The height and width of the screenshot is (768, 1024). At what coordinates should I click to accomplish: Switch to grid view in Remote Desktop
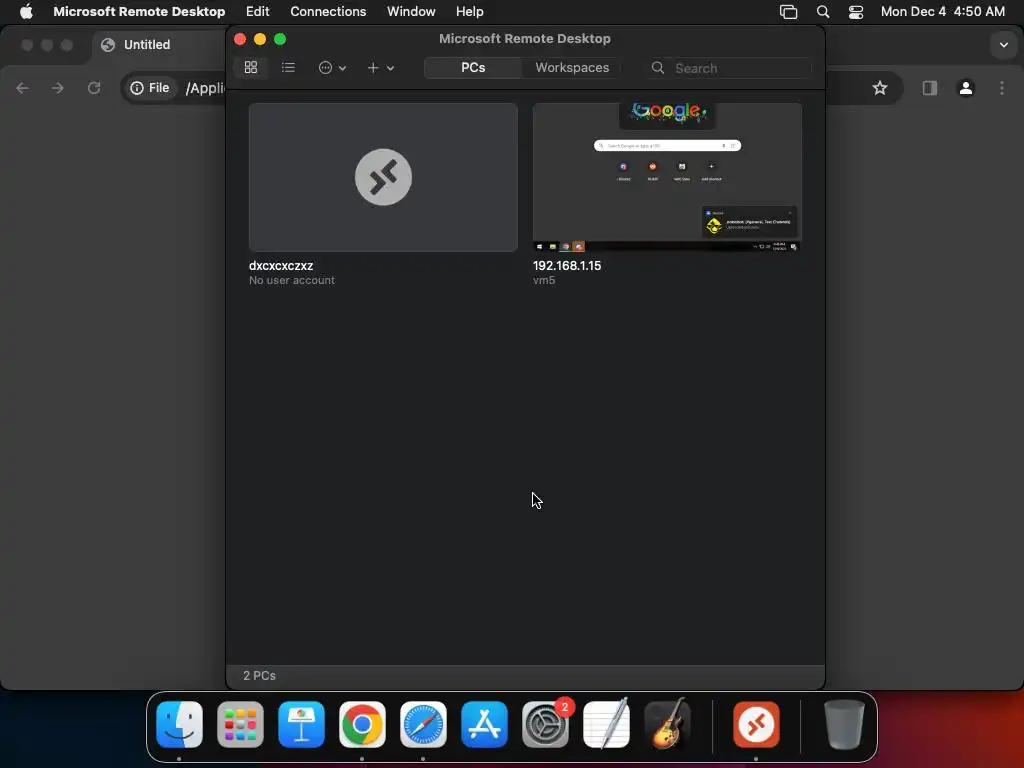click(251, 67)
